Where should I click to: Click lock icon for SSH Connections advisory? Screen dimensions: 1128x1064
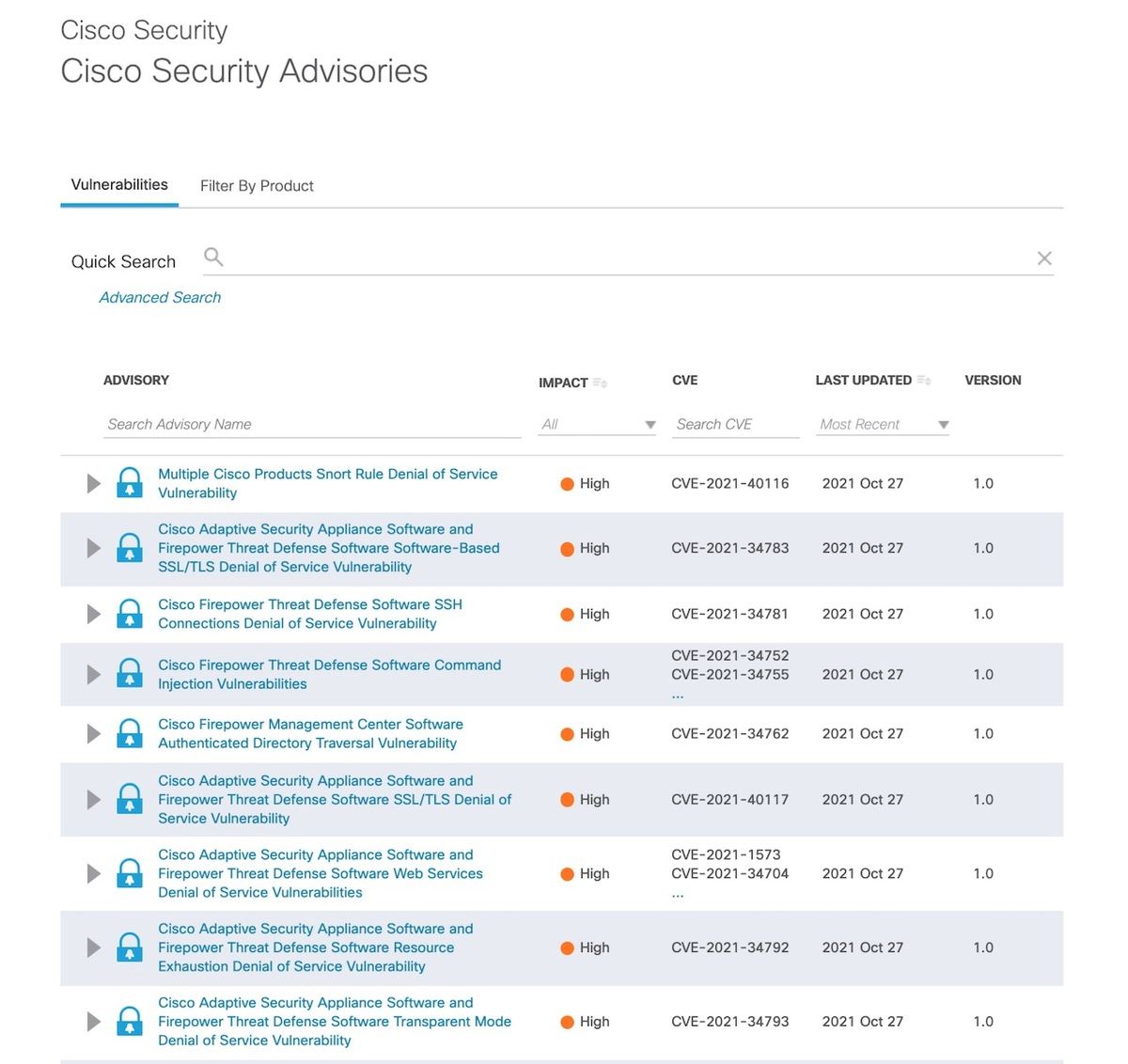tap(130, 614)
